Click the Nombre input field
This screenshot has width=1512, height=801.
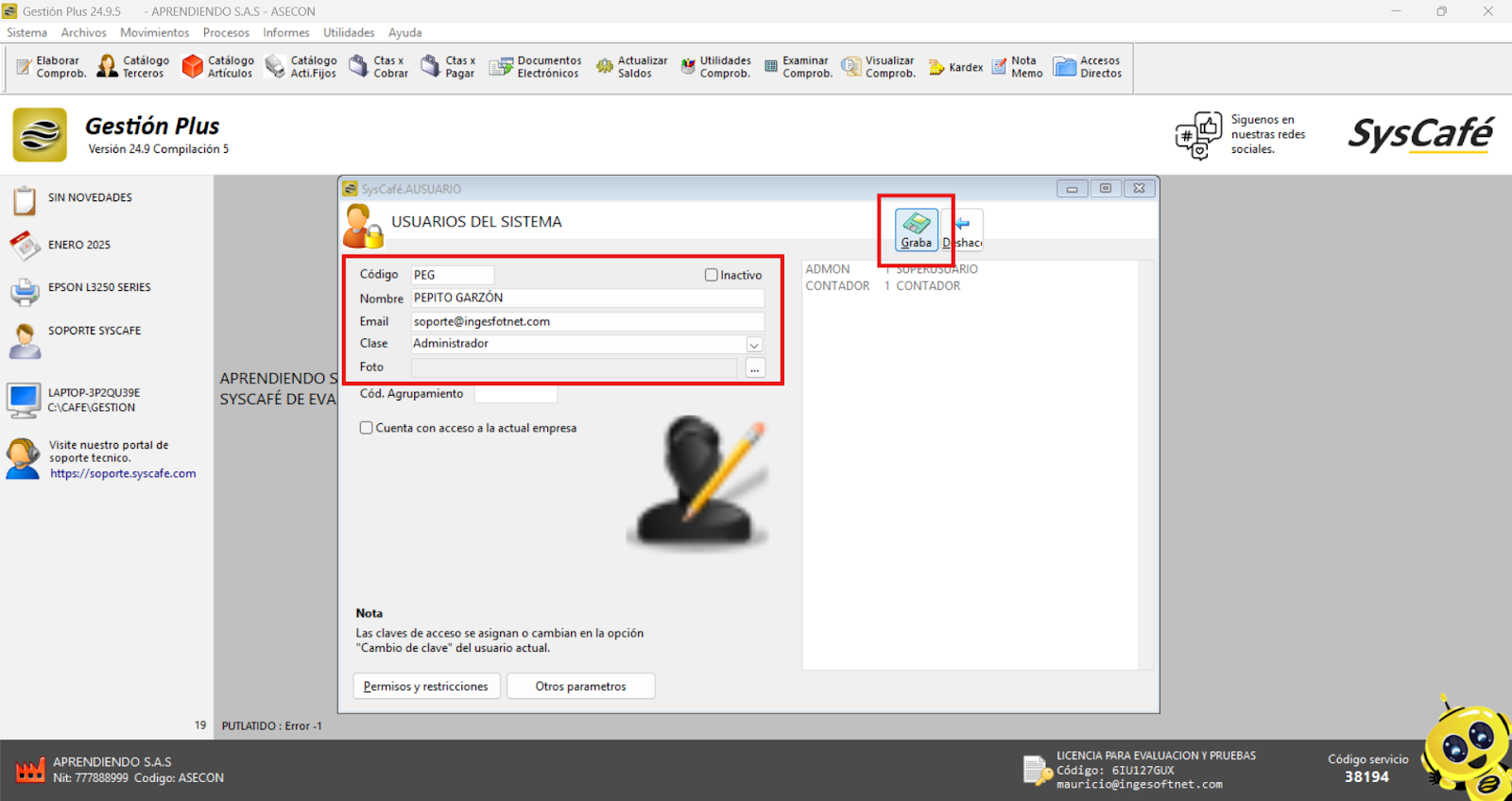point(586,298)
